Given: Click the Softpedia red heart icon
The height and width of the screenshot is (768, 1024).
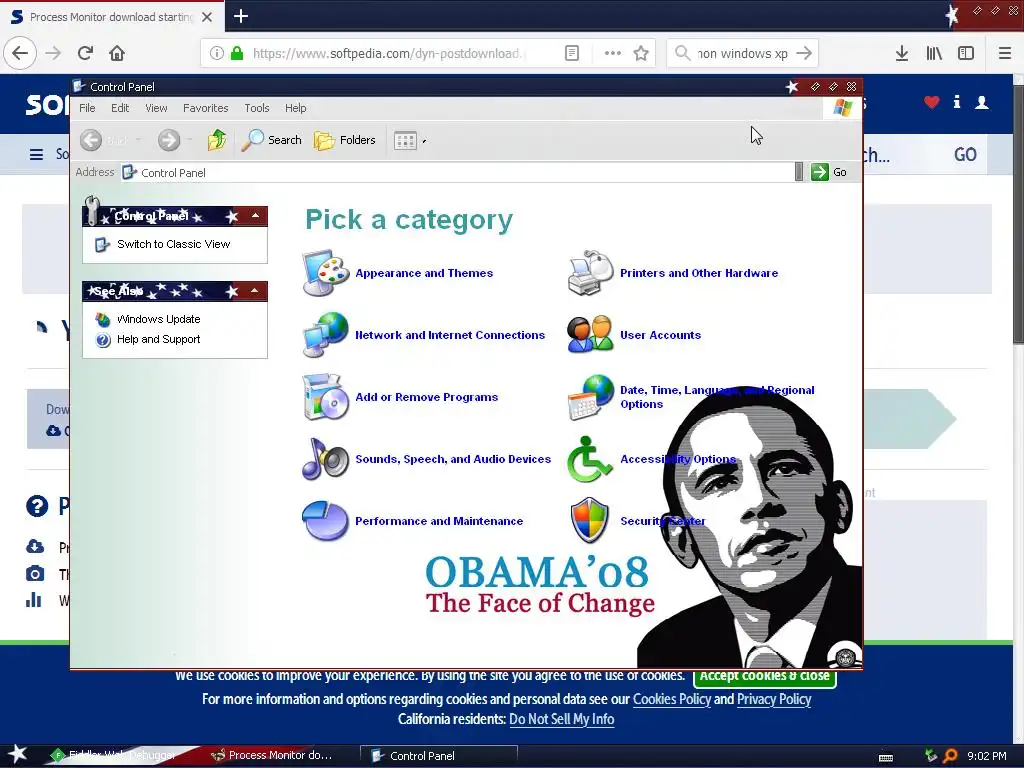Looking at the screenshot, I should click(931, 102).
